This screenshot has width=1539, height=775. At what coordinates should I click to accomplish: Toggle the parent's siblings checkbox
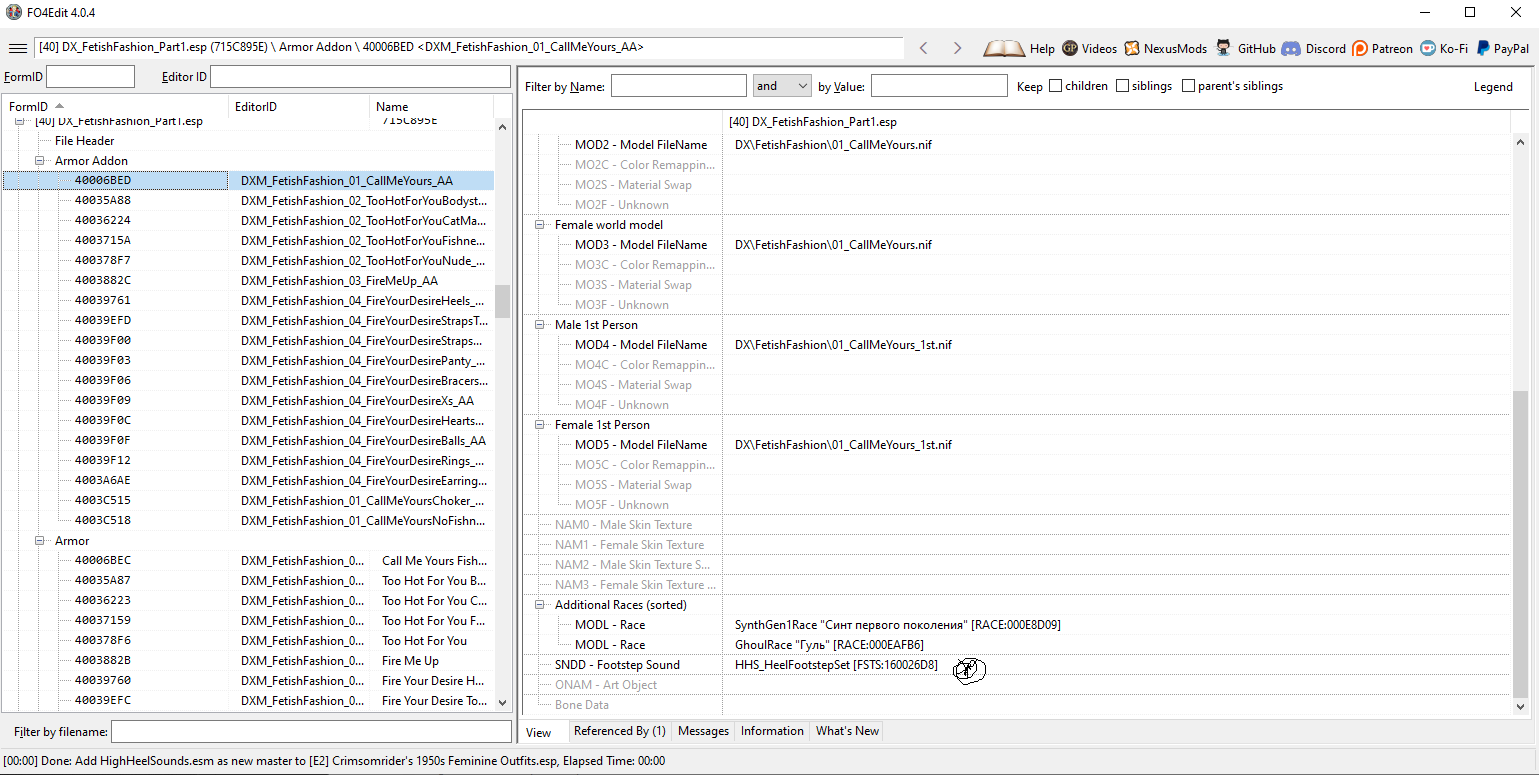1188,86
